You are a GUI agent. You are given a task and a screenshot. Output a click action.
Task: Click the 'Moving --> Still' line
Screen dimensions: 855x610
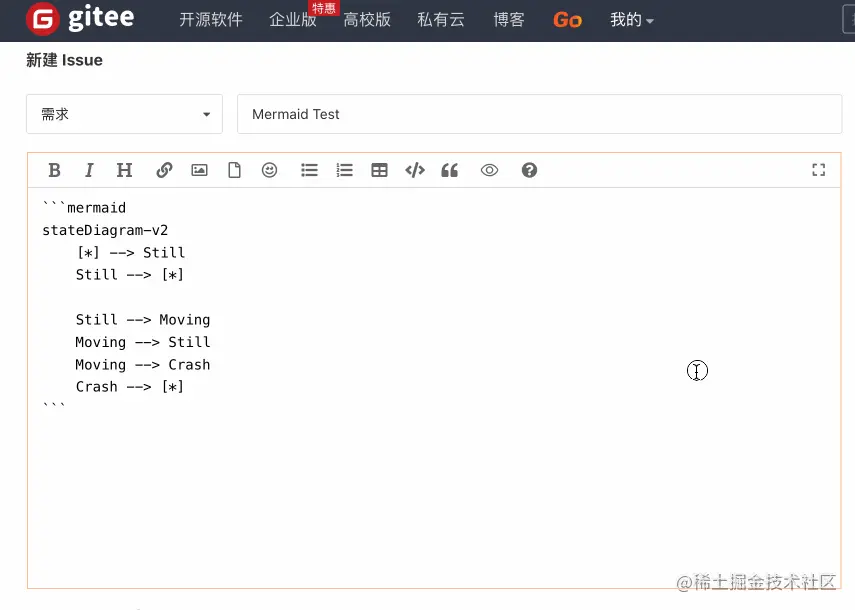click(143, 342)
